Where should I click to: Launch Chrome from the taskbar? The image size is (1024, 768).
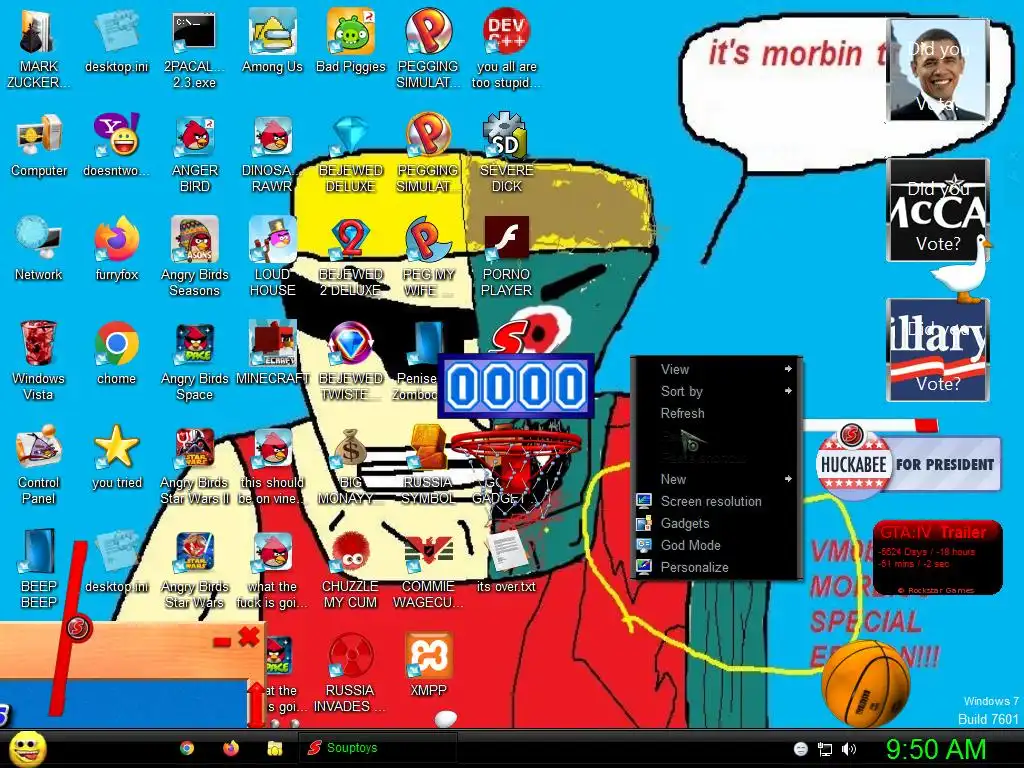[x=187, y=748]
